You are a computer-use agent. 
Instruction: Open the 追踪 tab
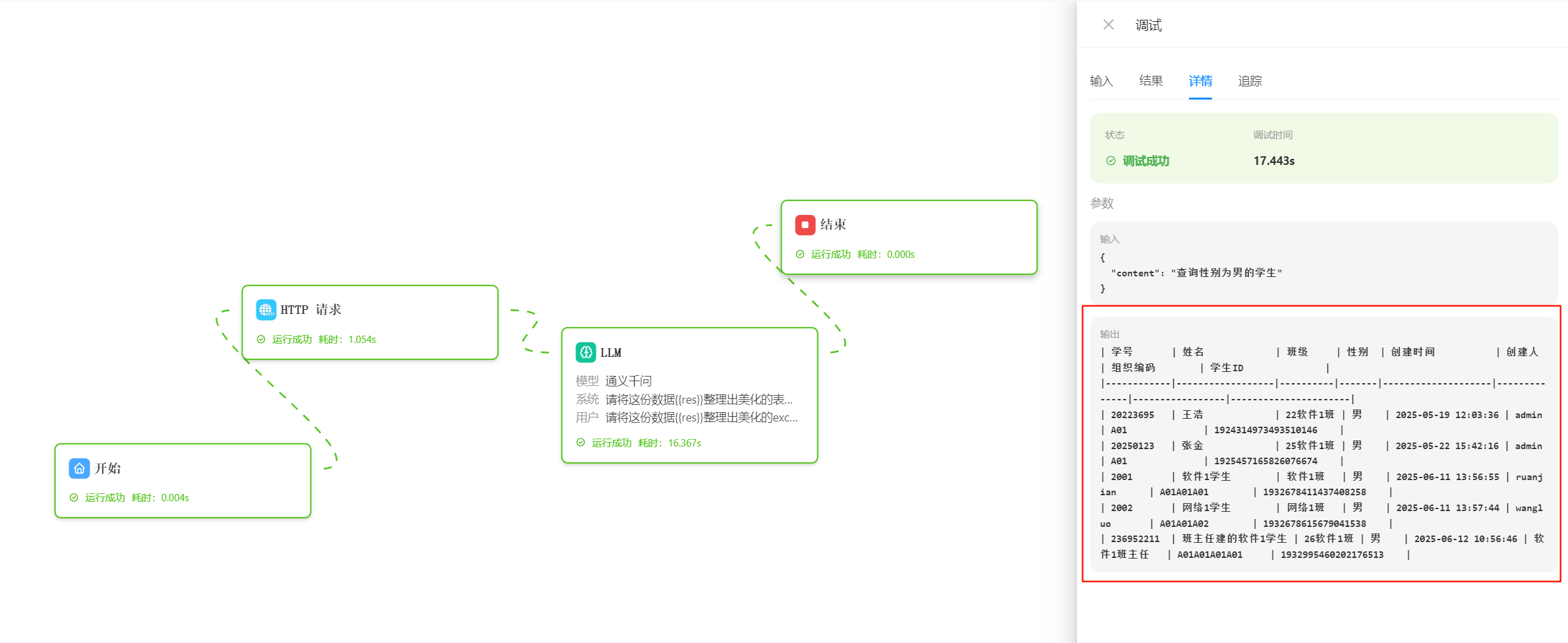[x=1250, y=80]
